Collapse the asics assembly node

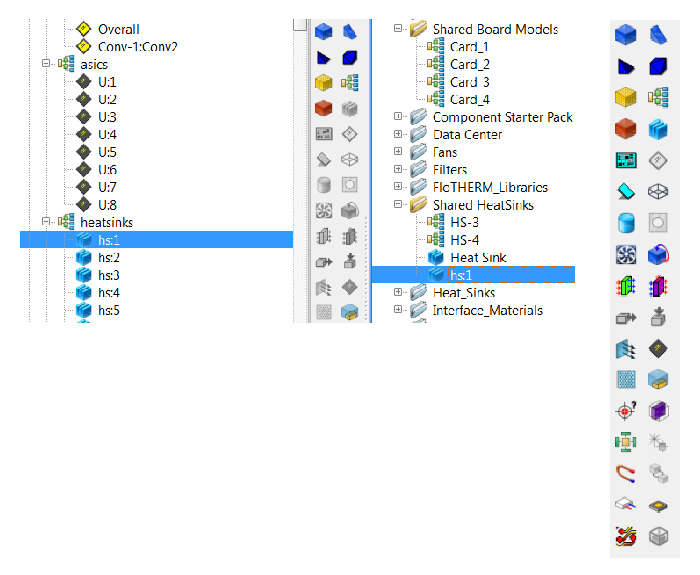(x=45, y=63)
